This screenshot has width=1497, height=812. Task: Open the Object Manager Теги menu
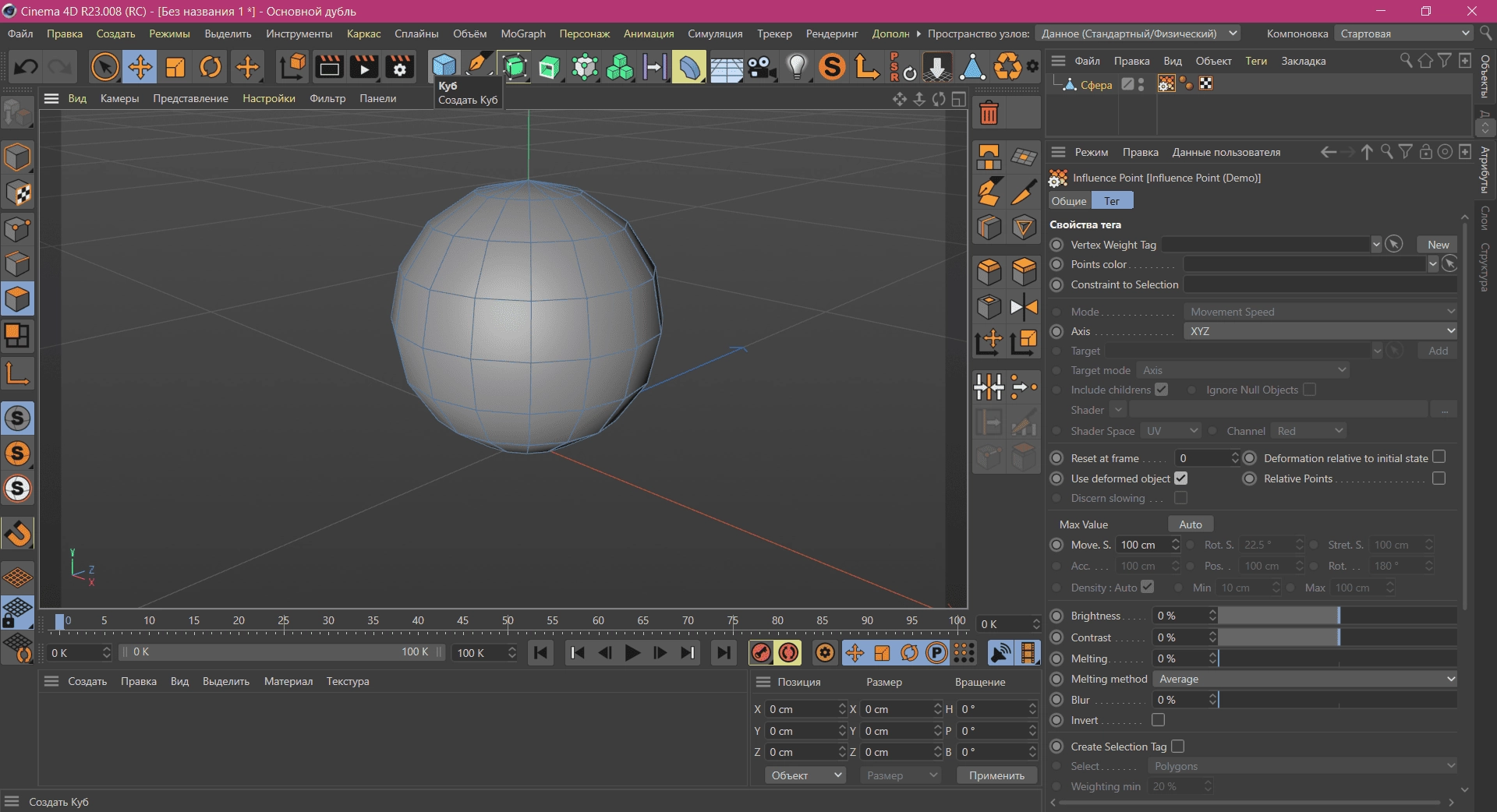point(1256,61)
